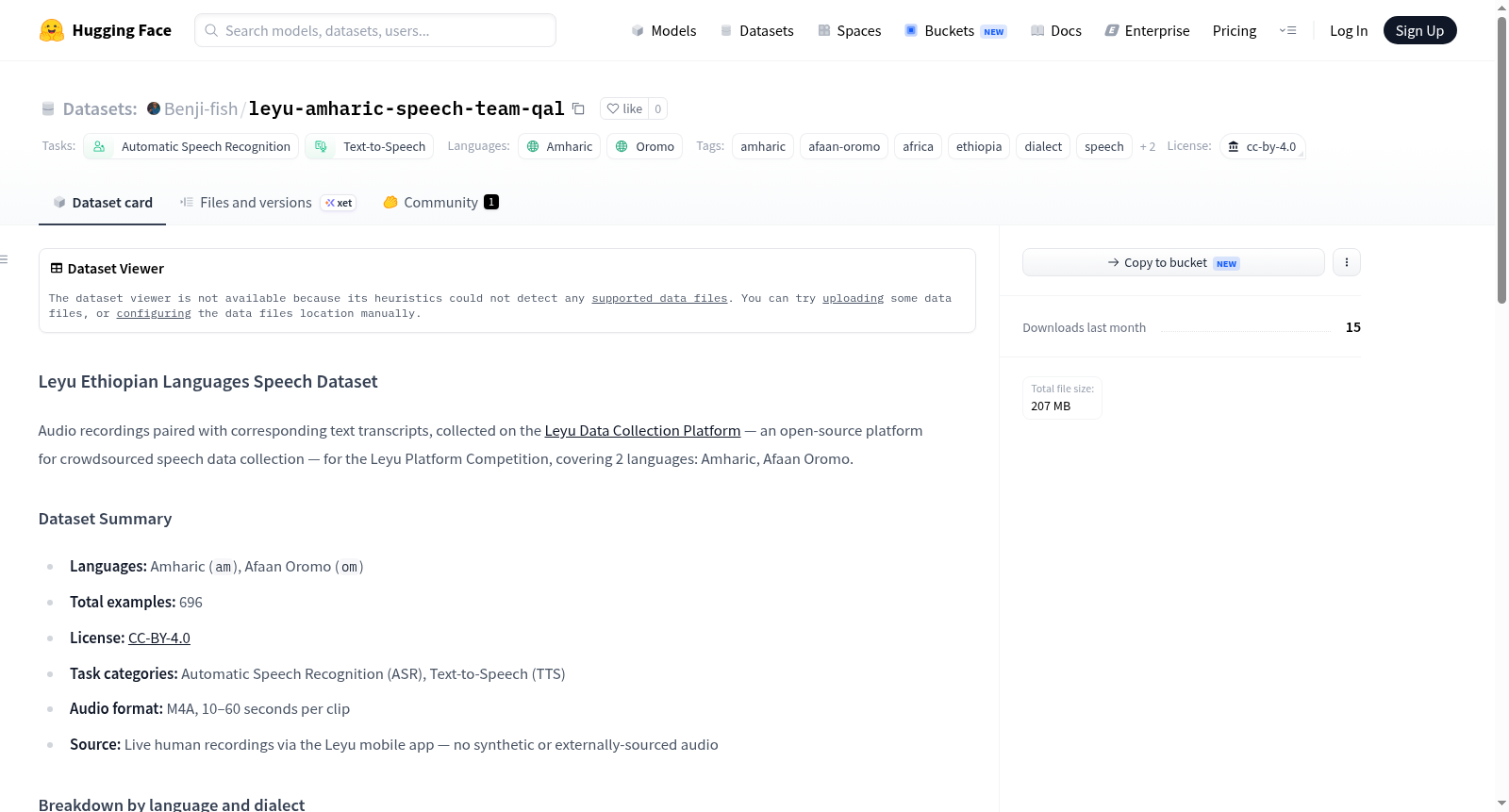Select the Text-to-Speech task tag
1509x812 pixels.
[x=370, y=146]
